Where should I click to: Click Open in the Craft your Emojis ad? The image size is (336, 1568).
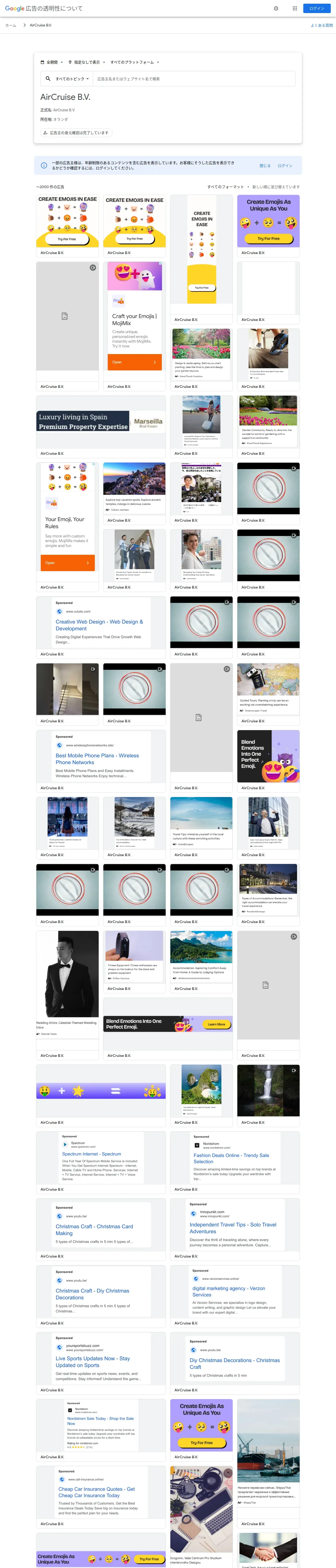tap(135, 362)
